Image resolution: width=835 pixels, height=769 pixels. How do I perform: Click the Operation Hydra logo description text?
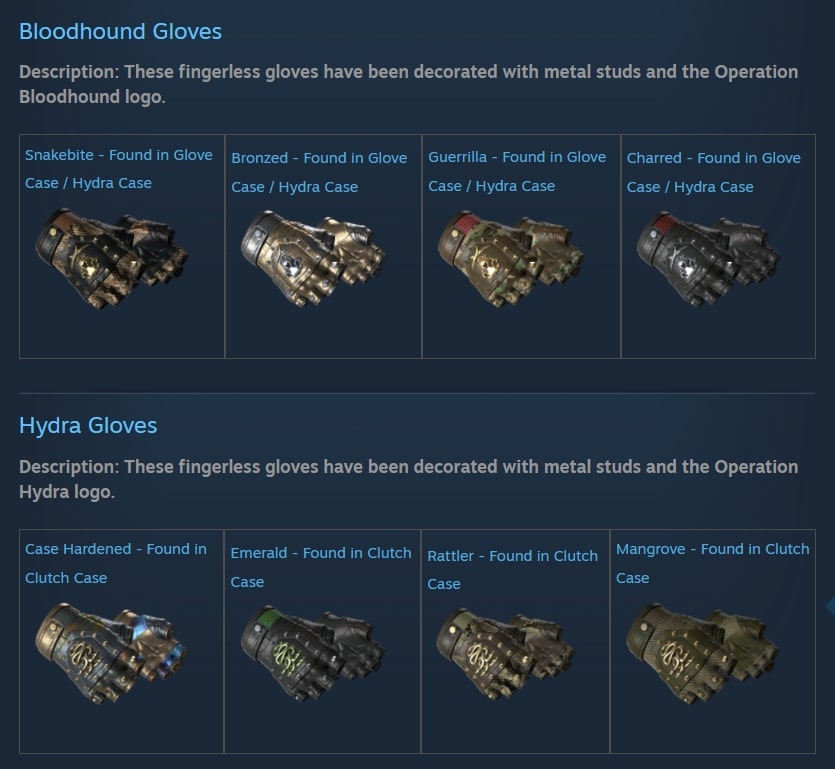(x=408, y=479)
